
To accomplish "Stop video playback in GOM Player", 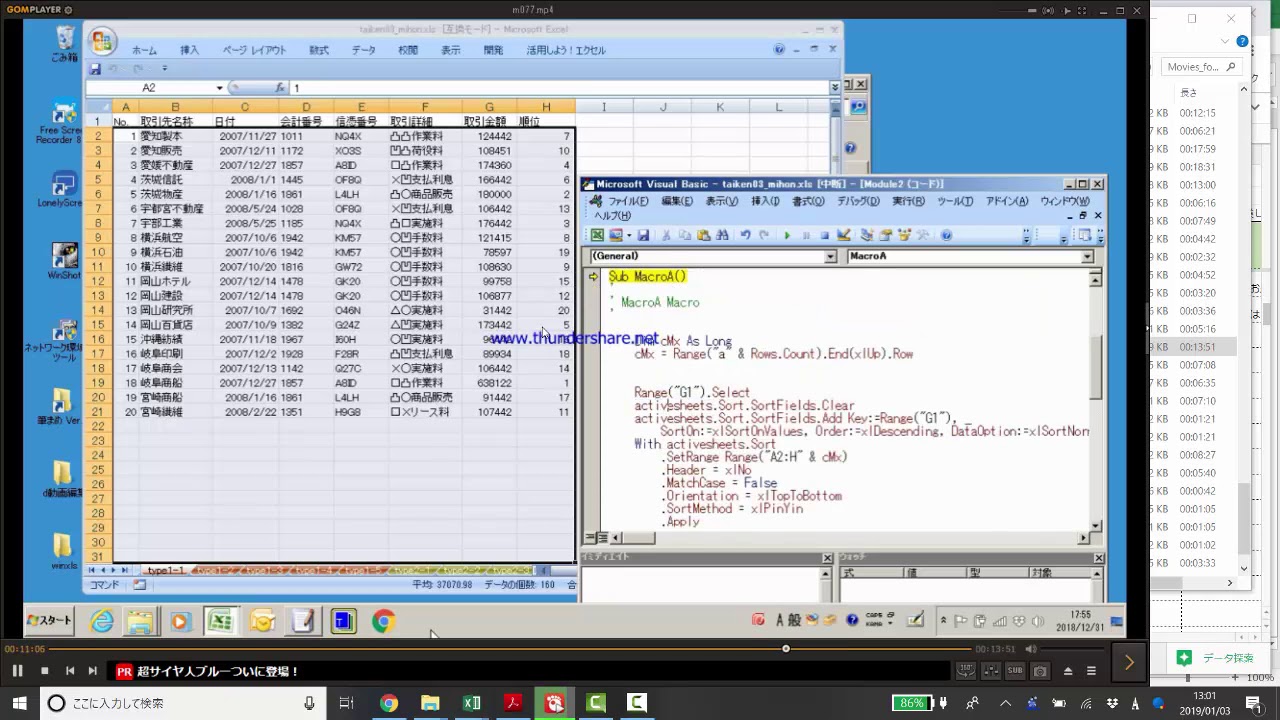I will coord(44,671).
